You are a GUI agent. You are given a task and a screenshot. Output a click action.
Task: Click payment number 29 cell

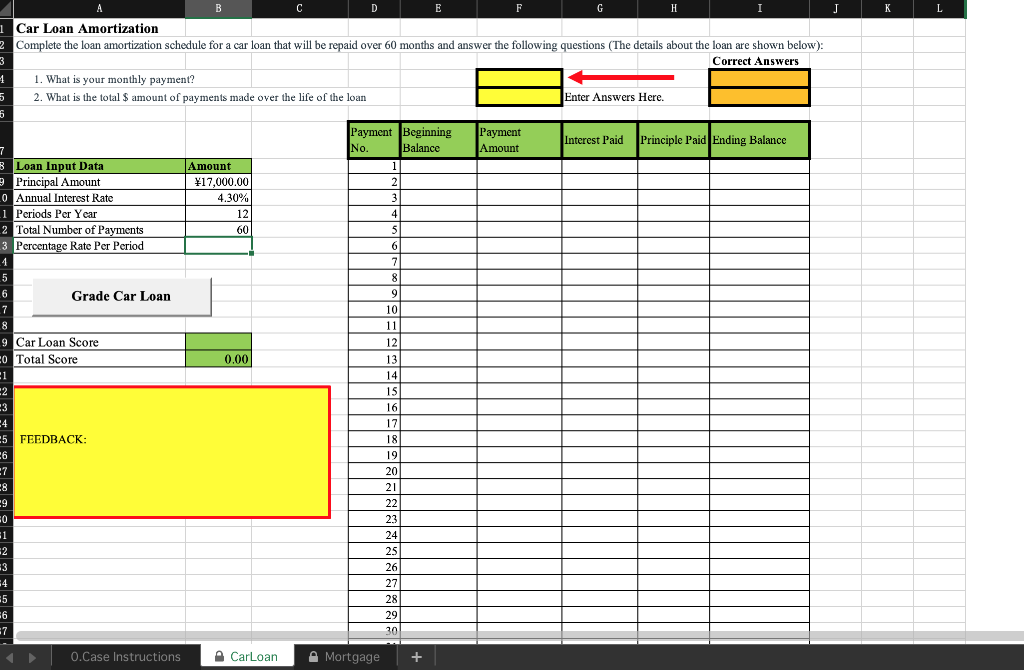374,614
